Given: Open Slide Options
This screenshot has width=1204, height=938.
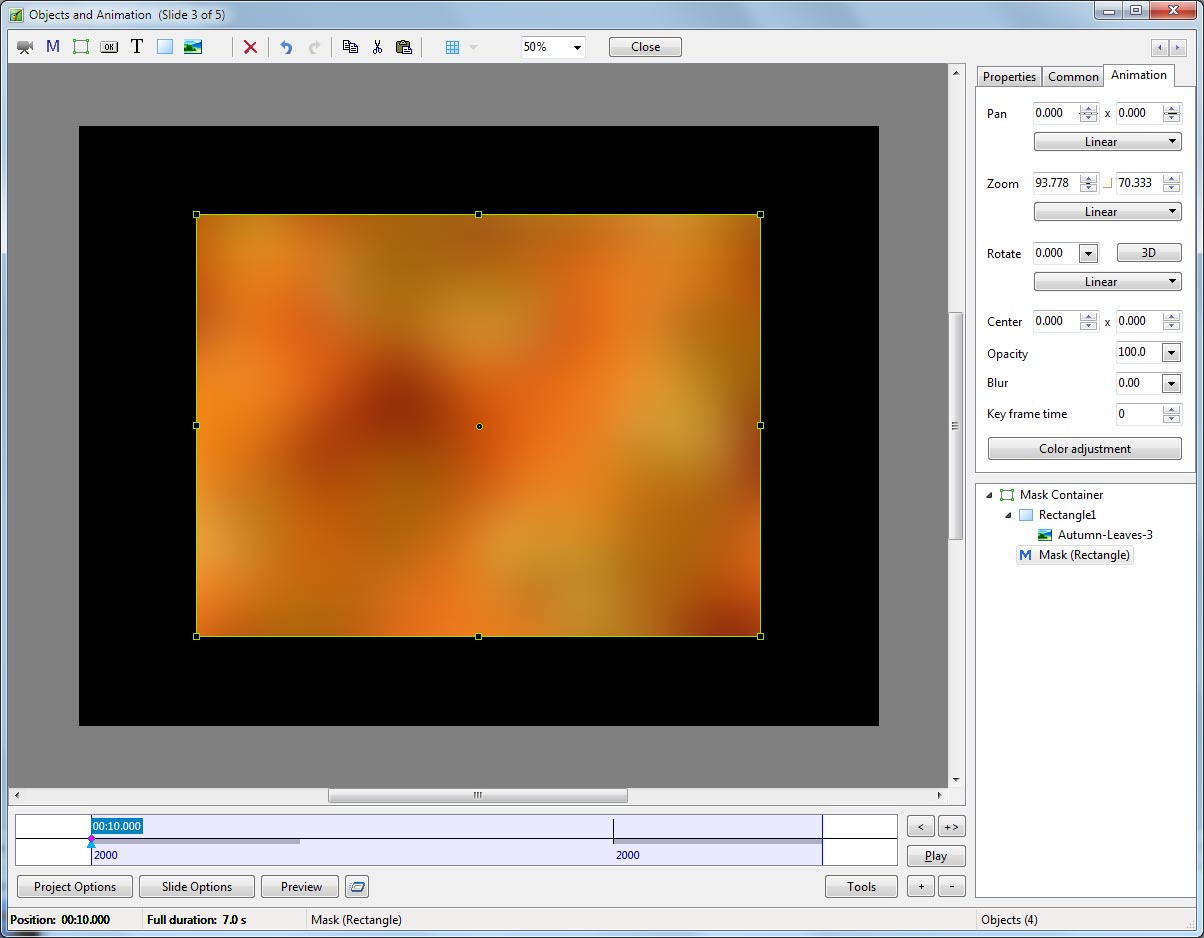Looking at the screenshot, I should click(197, 886).
